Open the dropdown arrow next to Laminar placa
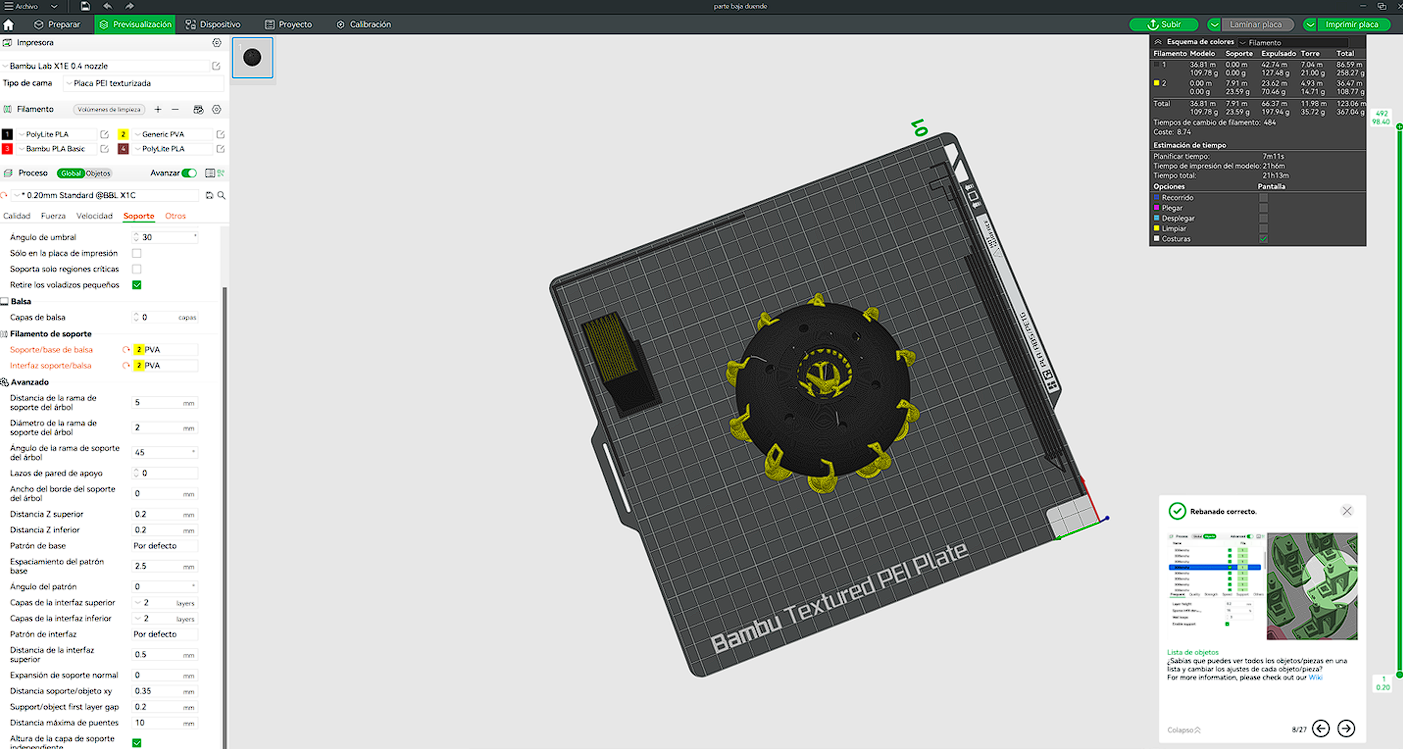1403x749 pixels. click(1214, 24)
